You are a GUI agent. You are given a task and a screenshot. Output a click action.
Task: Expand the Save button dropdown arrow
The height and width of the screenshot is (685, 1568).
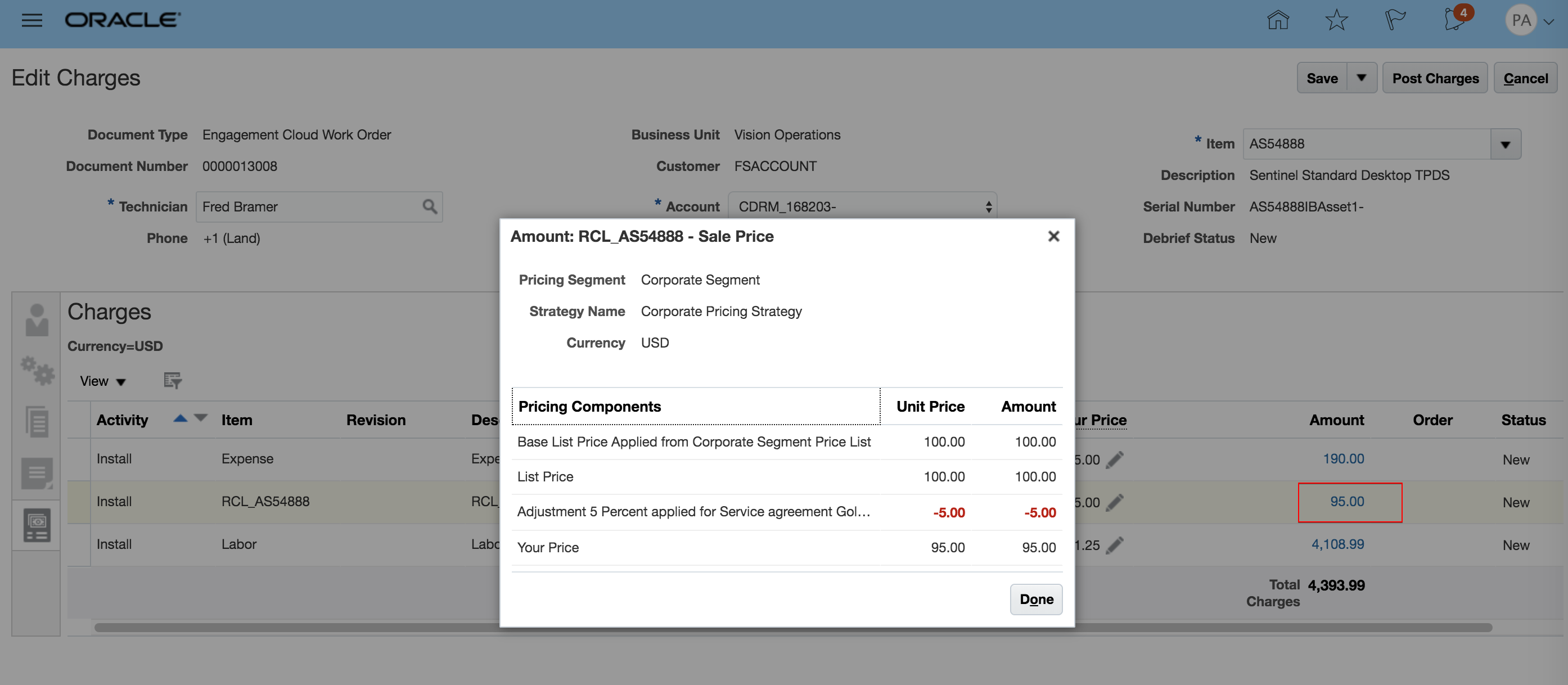pyautogui.click(x=1362, y=78)
